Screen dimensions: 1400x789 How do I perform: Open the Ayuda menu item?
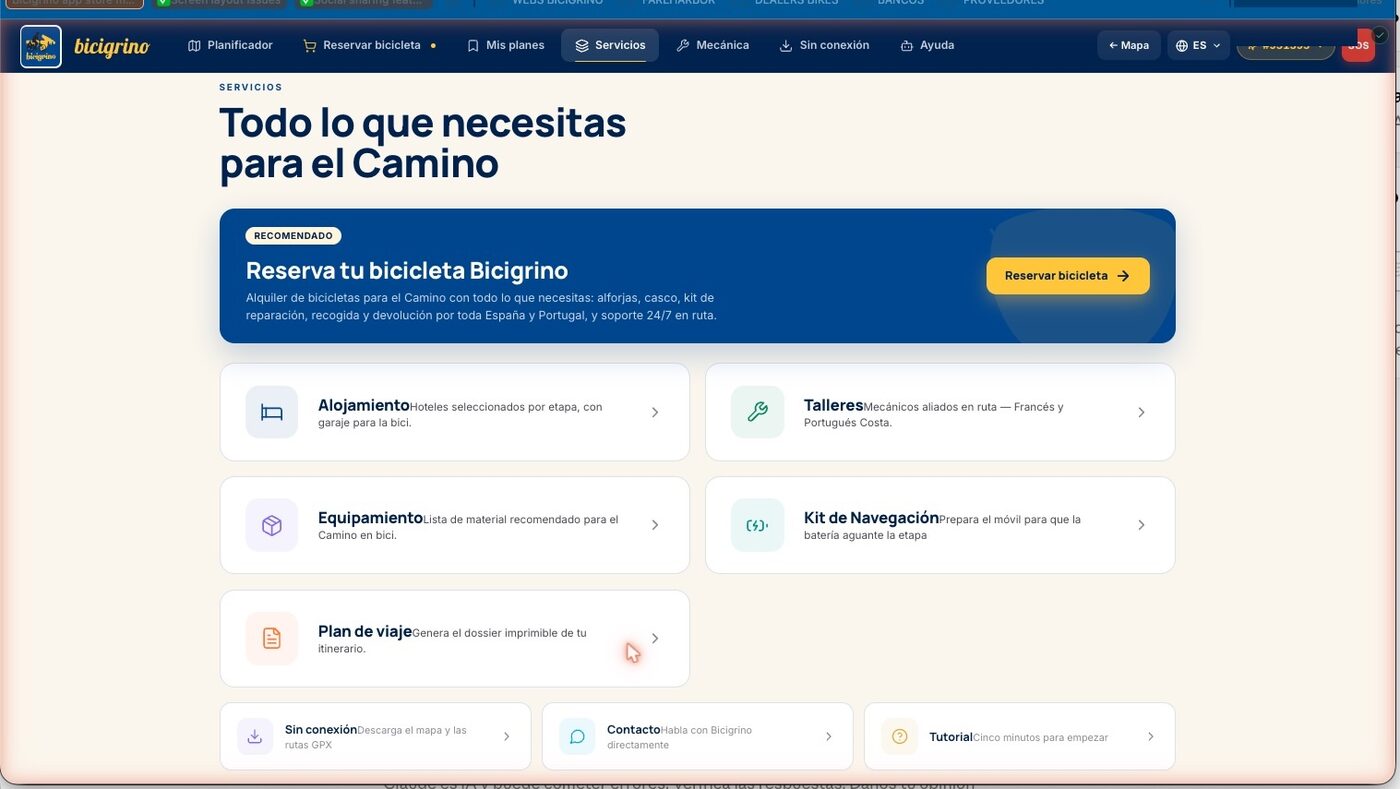point(927,45)
